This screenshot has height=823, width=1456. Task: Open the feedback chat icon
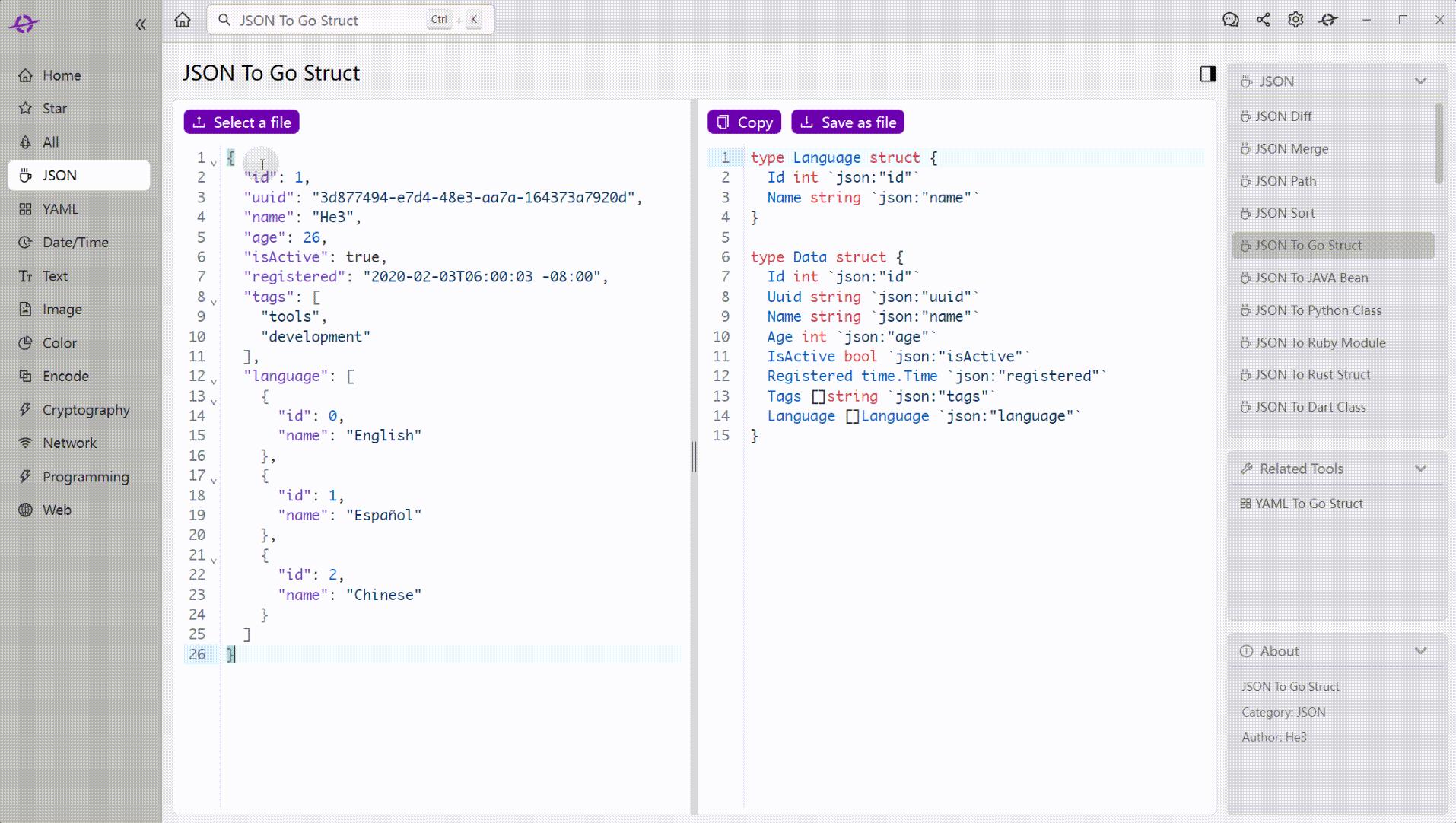pyautogui.click(x=1231, y=20)
